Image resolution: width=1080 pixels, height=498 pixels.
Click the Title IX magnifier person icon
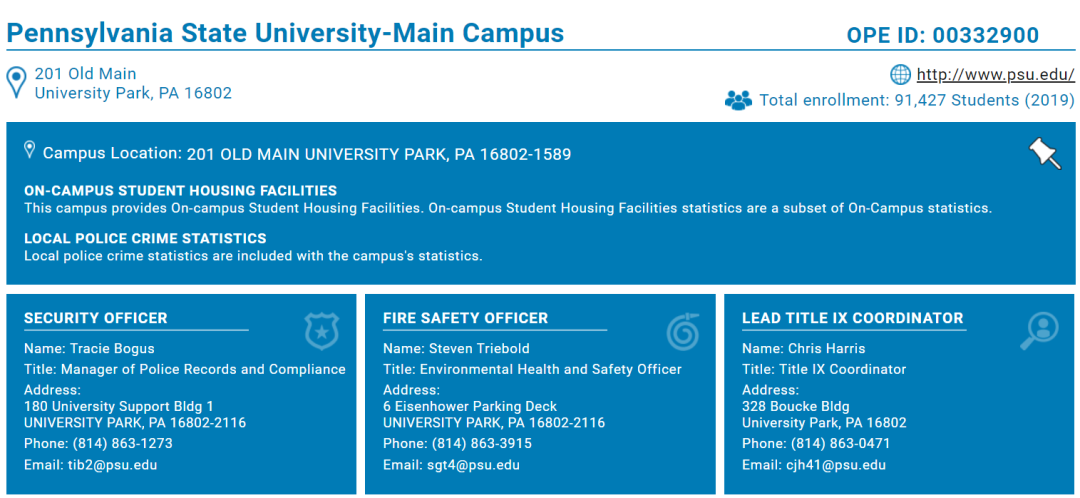(1039, 331)
